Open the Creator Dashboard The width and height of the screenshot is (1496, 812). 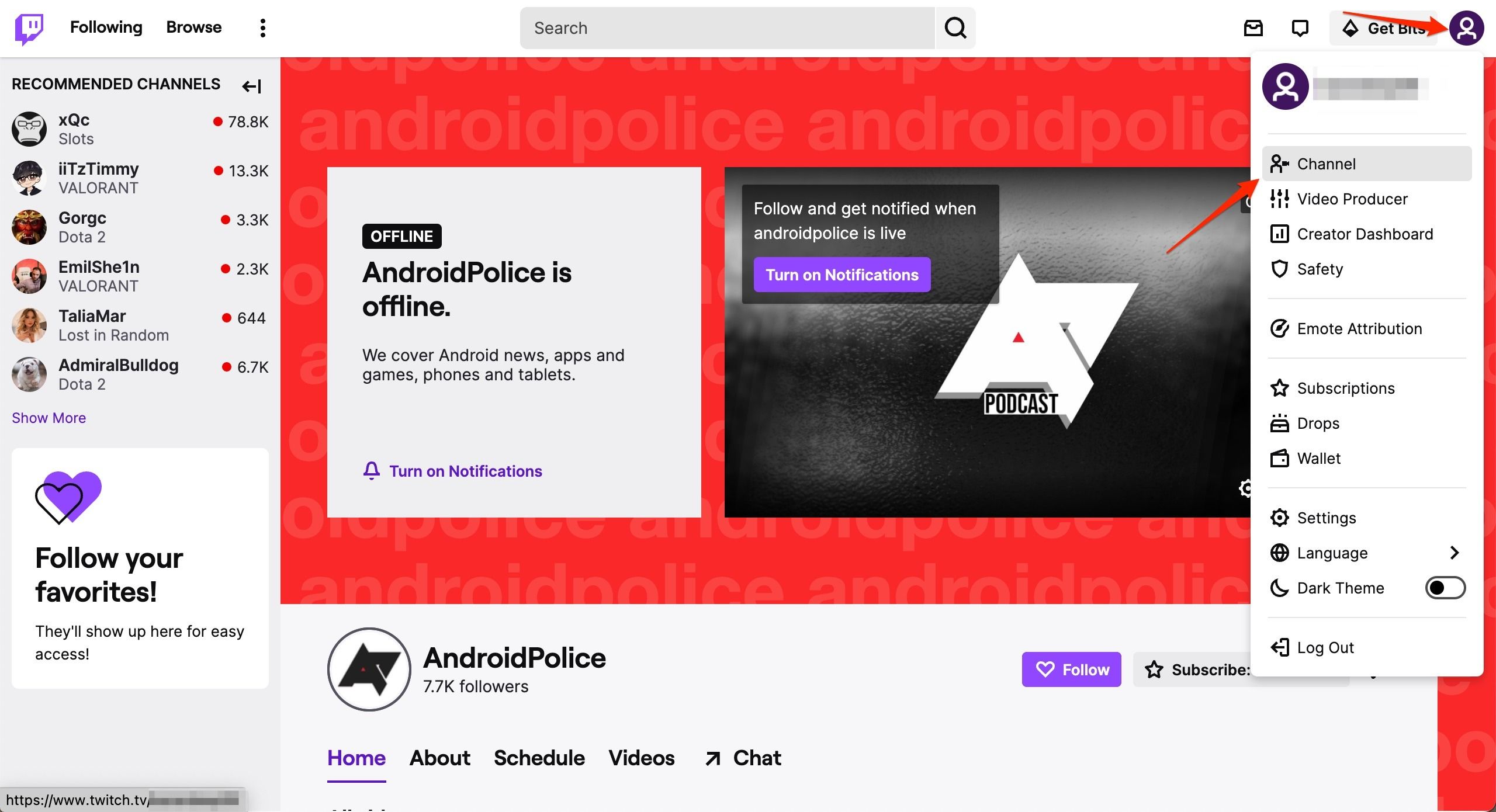(x=1364, y=233)
